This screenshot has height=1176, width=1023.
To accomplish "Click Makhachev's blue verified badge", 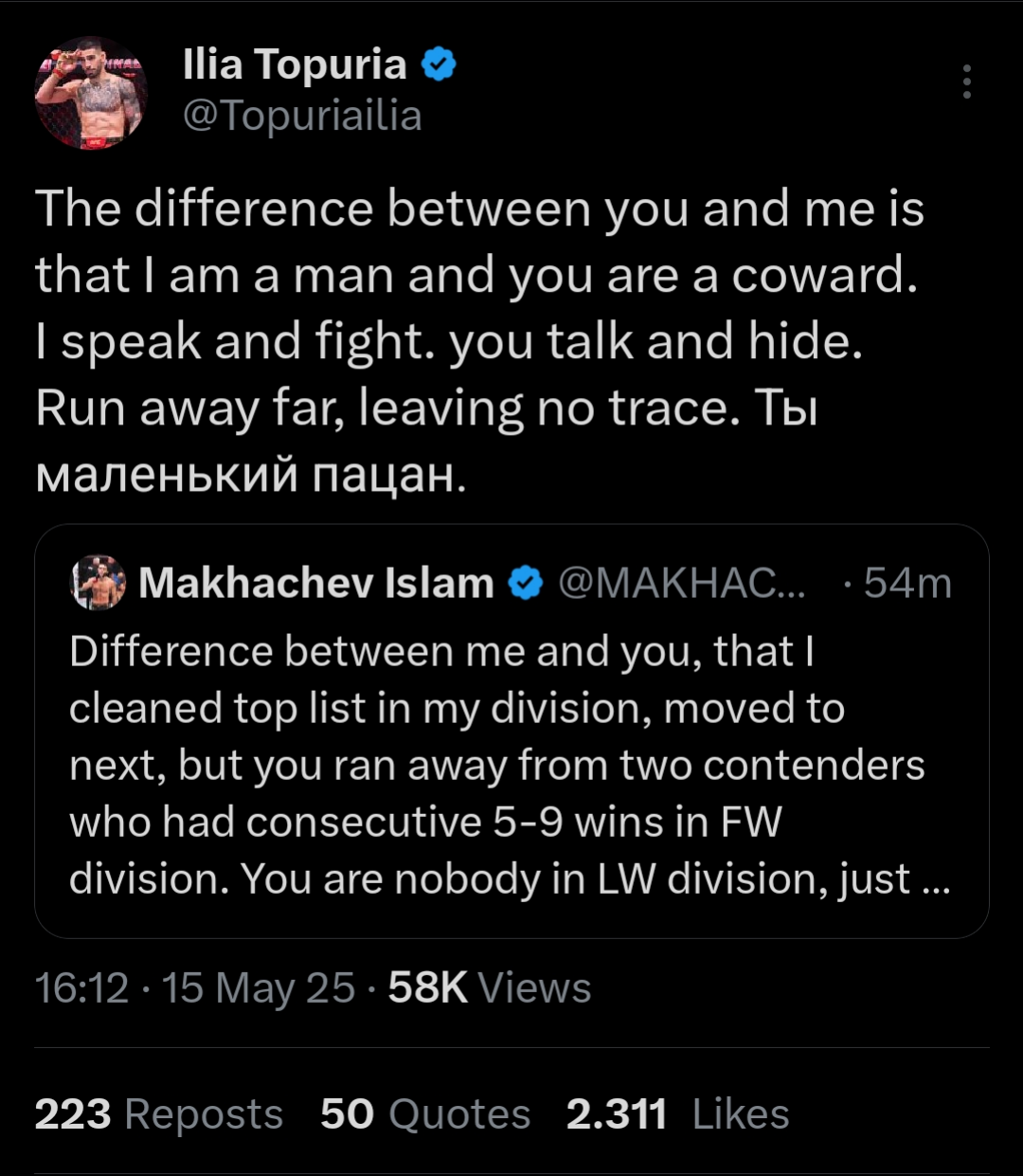I will click(526, 584).
